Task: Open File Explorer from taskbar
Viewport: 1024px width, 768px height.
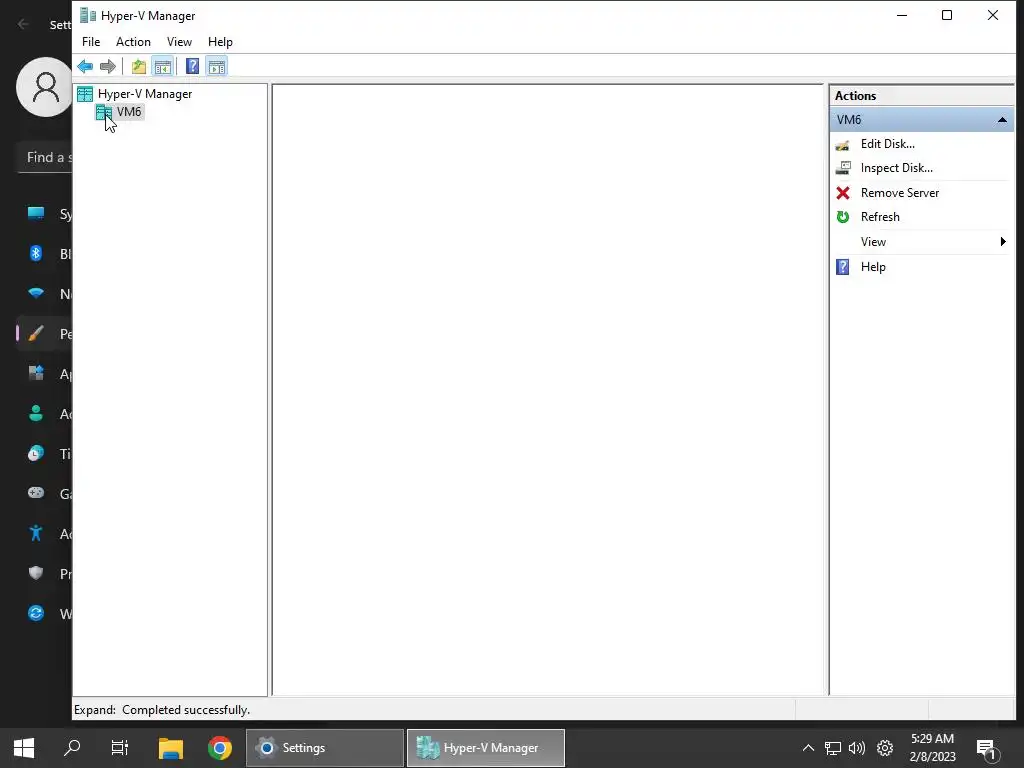Action: click(170, 748)
